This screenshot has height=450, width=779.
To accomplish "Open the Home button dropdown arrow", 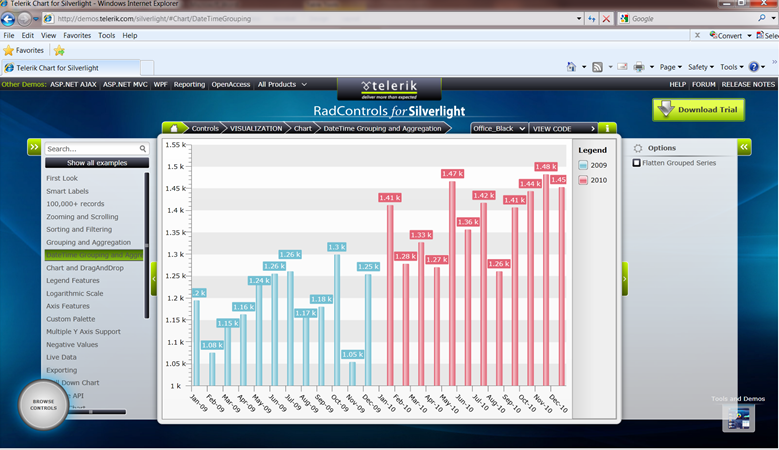I will [x=584, y=67].
